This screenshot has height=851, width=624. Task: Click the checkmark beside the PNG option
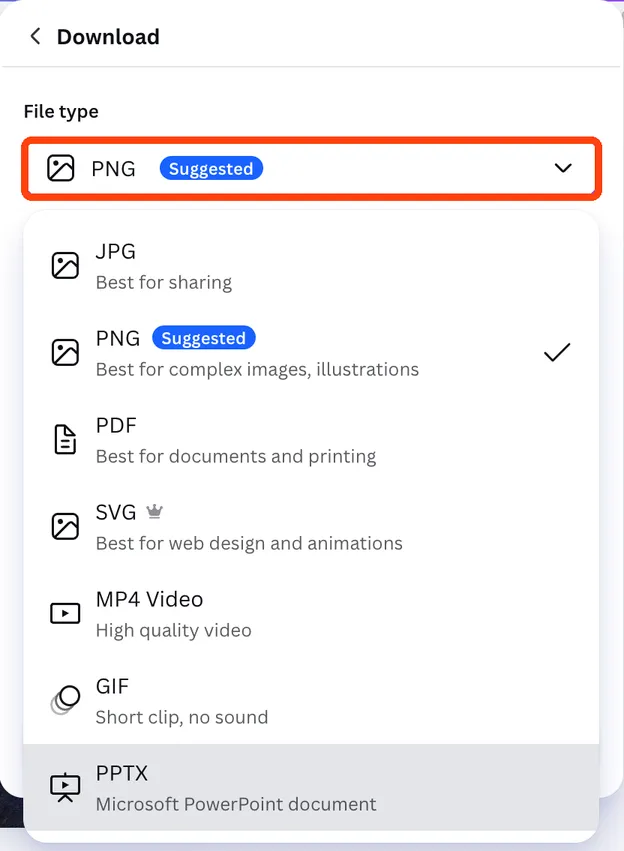pos(557,352)
